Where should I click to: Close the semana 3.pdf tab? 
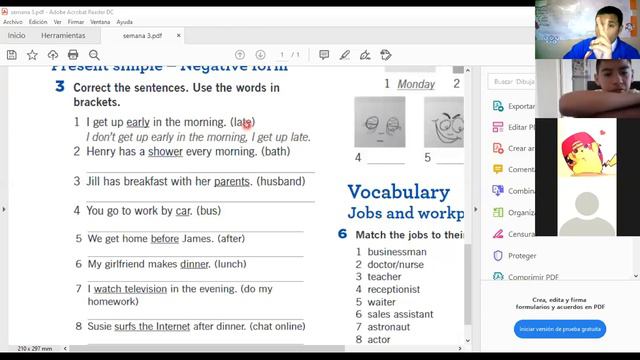[178, 36]
